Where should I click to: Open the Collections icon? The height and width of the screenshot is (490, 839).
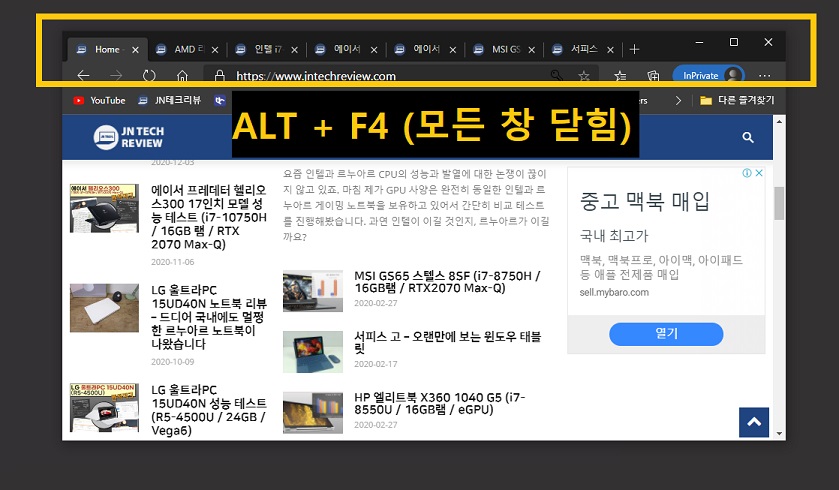tap(653, 75)
